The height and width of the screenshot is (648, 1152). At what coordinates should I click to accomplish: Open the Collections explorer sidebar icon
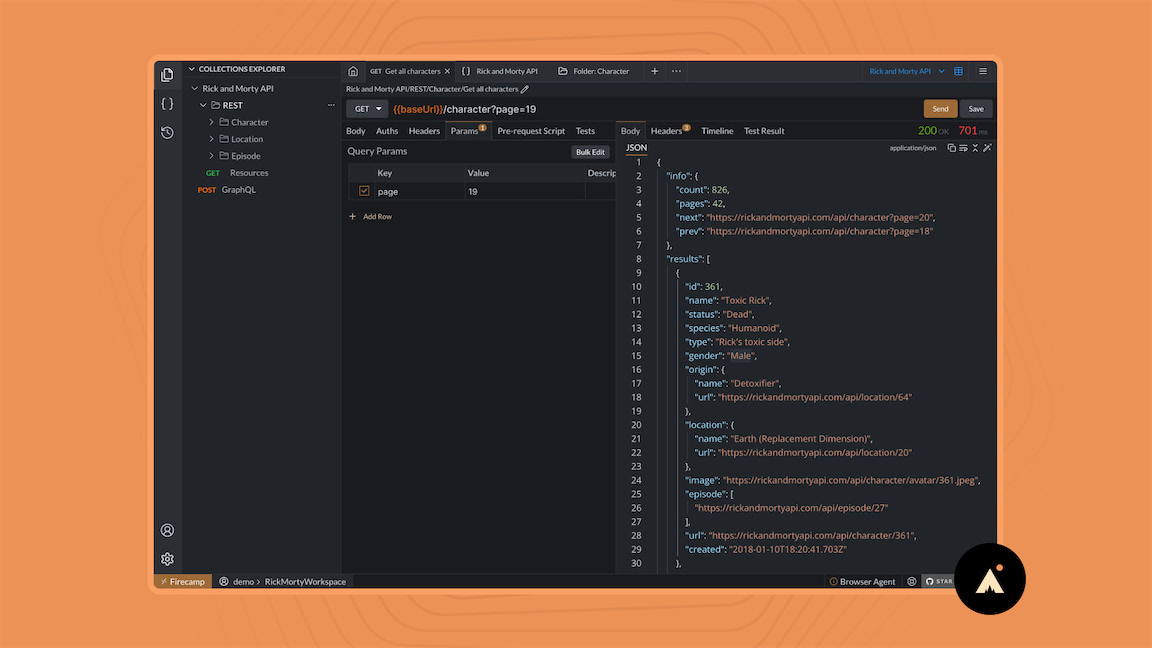[x=168, y=75]
